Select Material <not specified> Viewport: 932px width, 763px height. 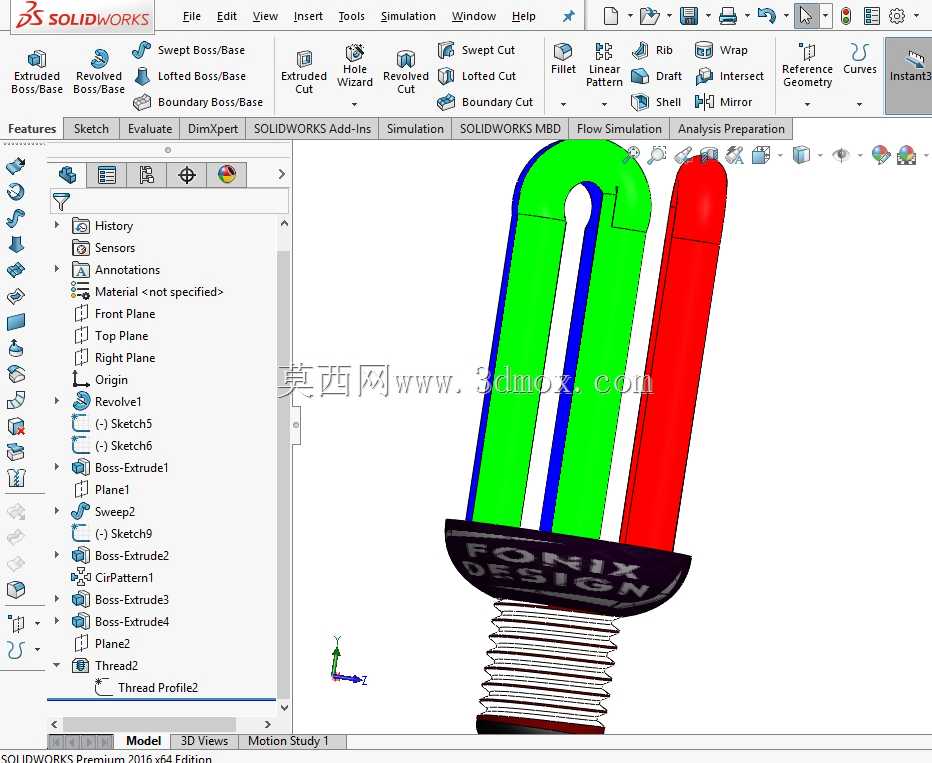[x=147, y=291]
